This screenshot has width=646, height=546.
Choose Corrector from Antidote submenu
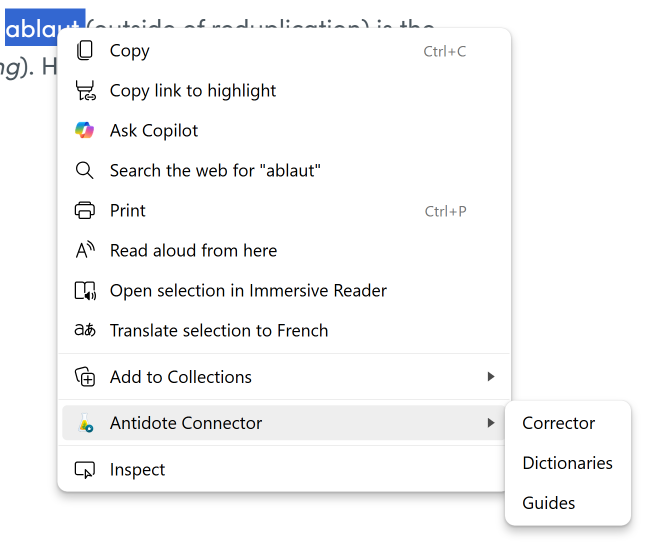tap(558, 423)
